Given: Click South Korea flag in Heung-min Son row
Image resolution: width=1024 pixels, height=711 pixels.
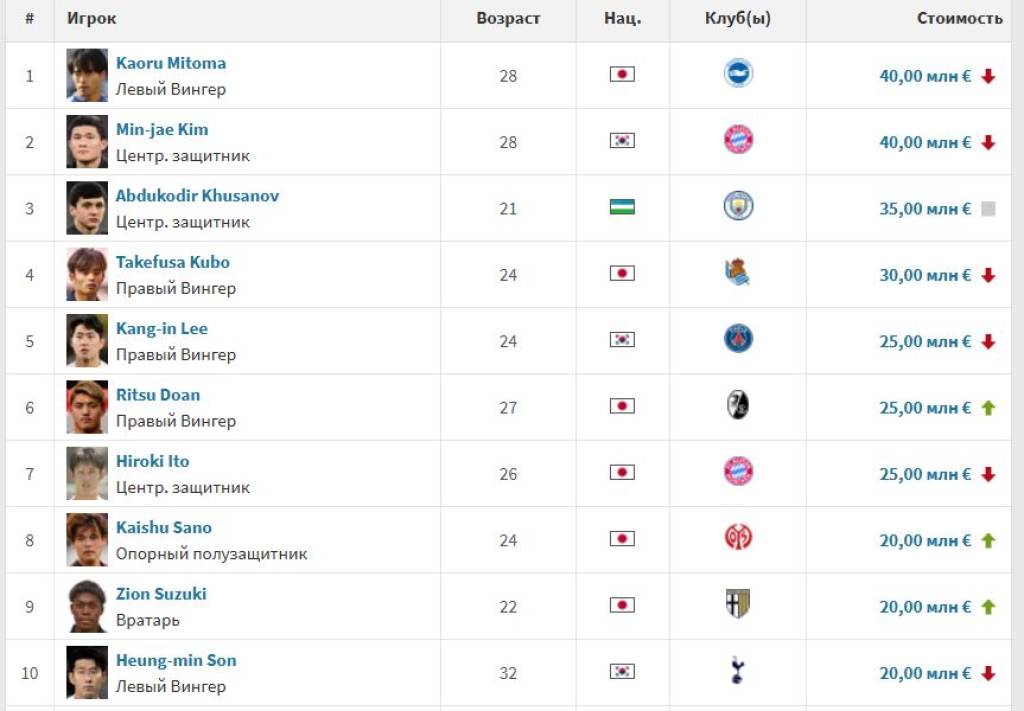Looking at the screenshot, I should 622,673.
